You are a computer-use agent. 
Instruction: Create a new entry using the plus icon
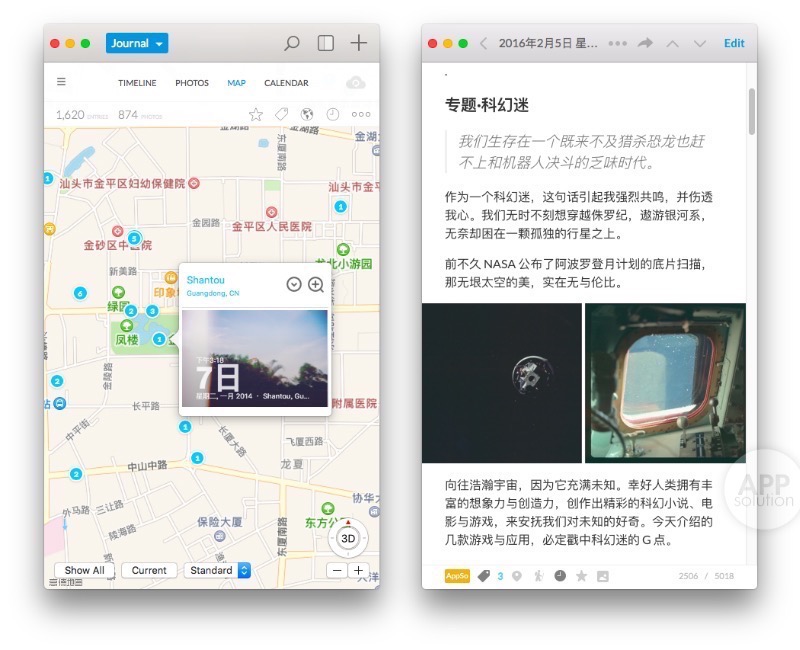coord(358,43)
